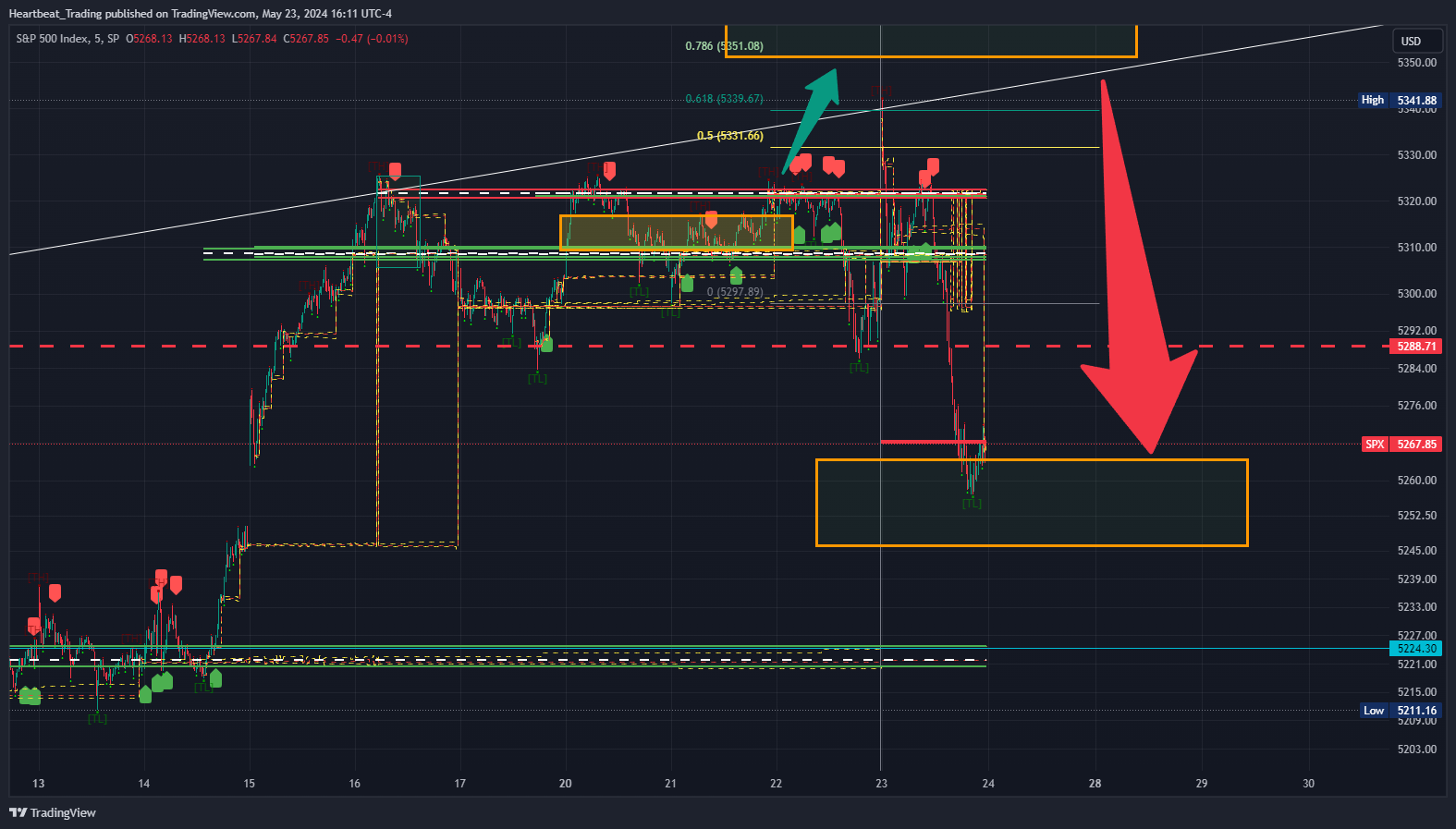Click 5300.00 on the price axis
1456x829 pixels.
(1417, 294)
